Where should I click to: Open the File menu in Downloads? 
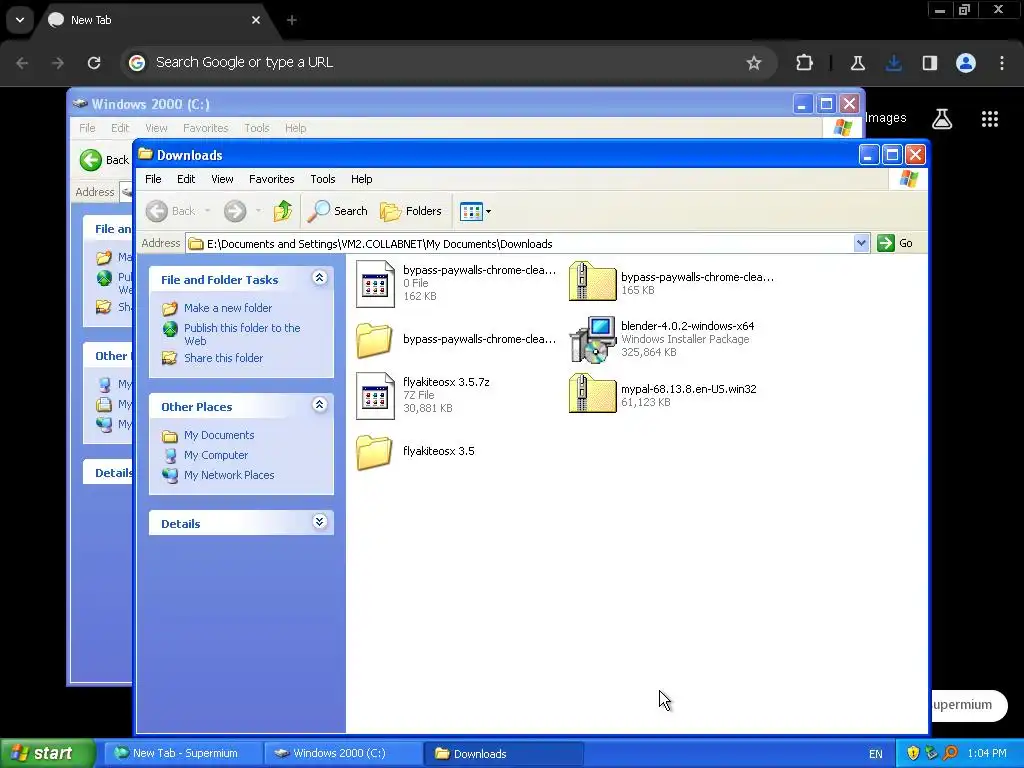153,179
